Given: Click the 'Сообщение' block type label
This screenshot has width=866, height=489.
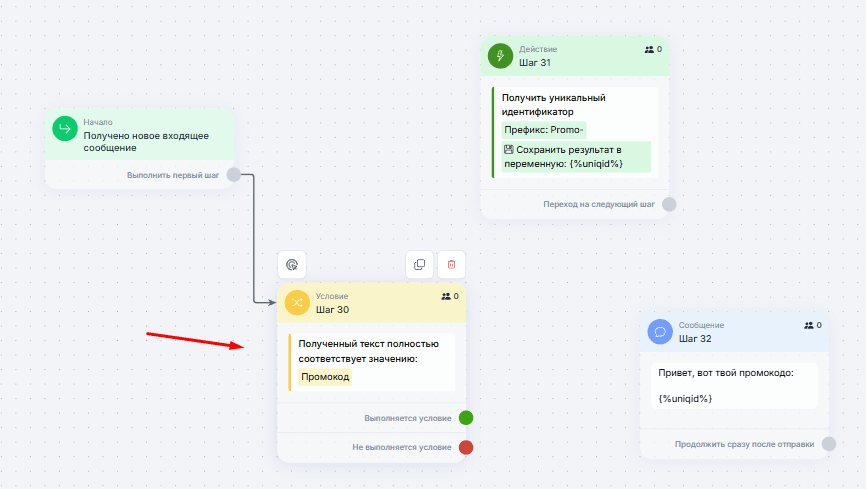Looking at the screenshot, I should (x=701, y=325).
